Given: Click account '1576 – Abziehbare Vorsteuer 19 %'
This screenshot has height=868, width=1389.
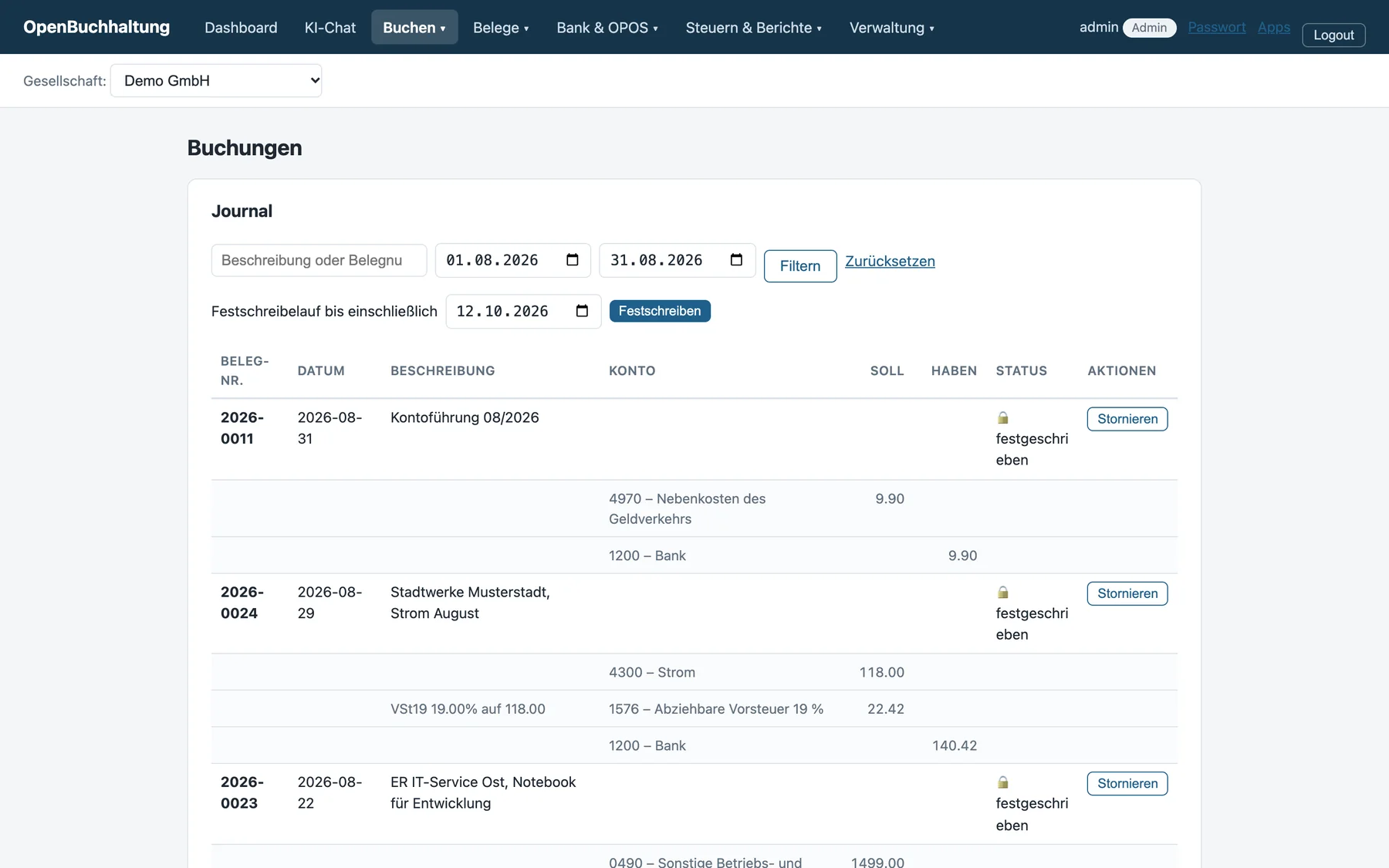Looking at the screenshot, I should click(x=716, y=709).
